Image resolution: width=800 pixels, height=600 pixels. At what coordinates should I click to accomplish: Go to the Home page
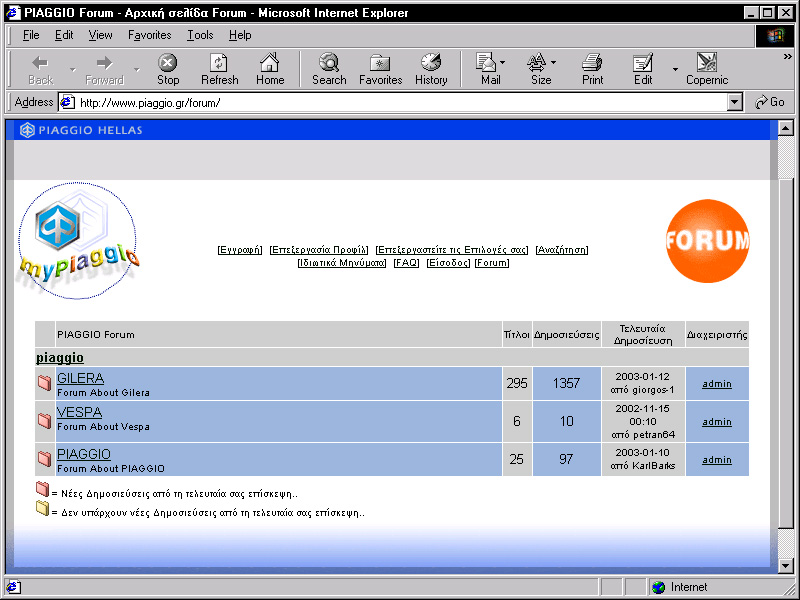tap(270, 69)
